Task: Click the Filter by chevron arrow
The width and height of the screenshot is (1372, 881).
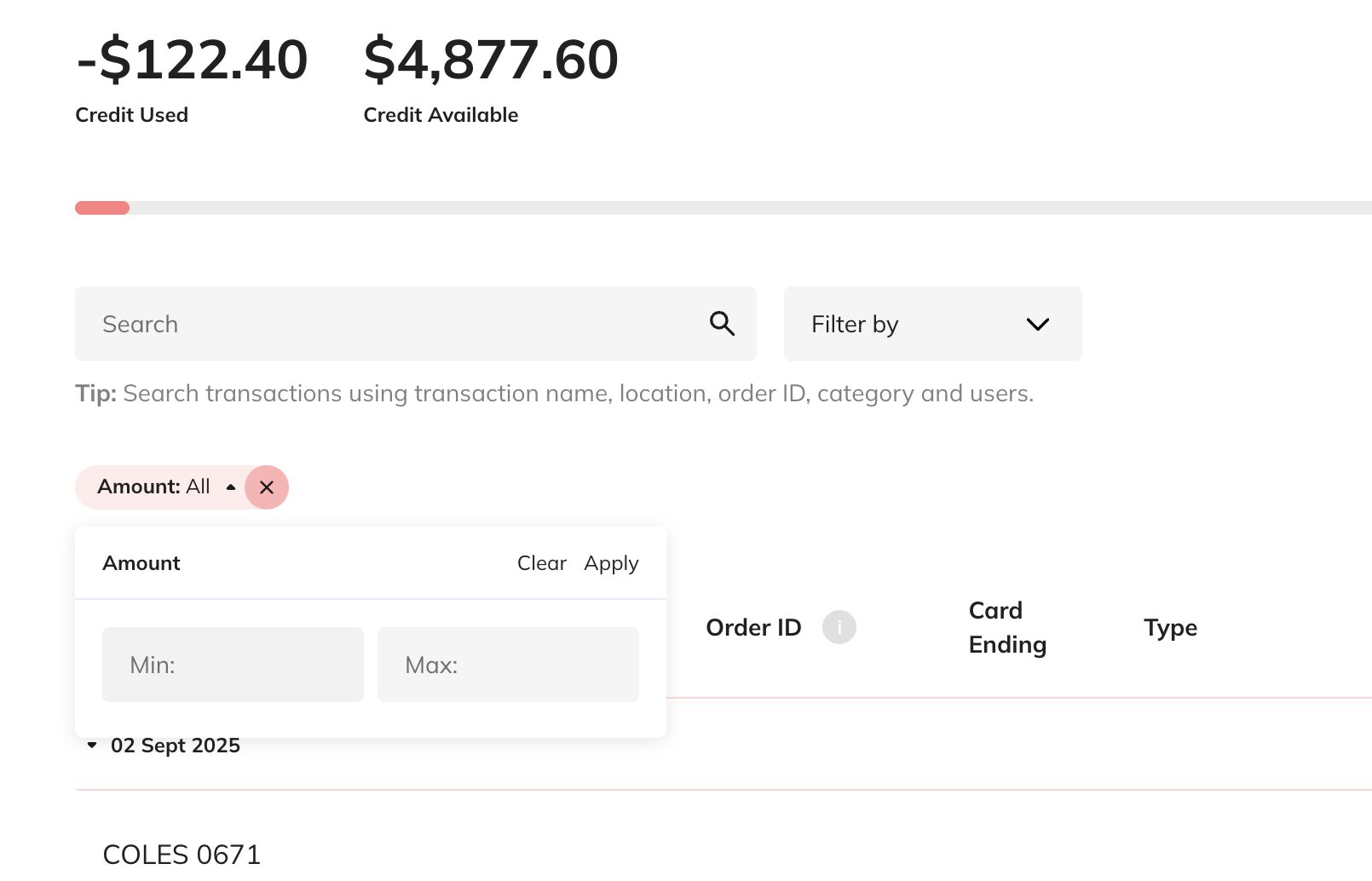Action: pyautogui.click(x=1038, y=325)
